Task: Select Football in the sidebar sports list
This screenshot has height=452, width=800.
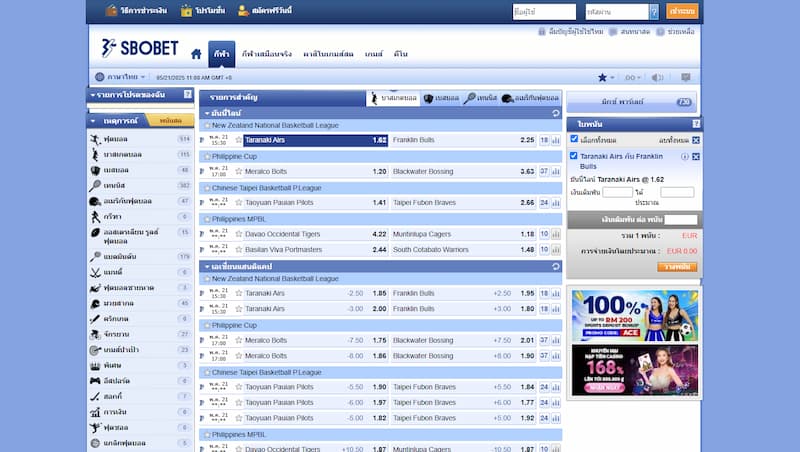Action: coord(140,139)
